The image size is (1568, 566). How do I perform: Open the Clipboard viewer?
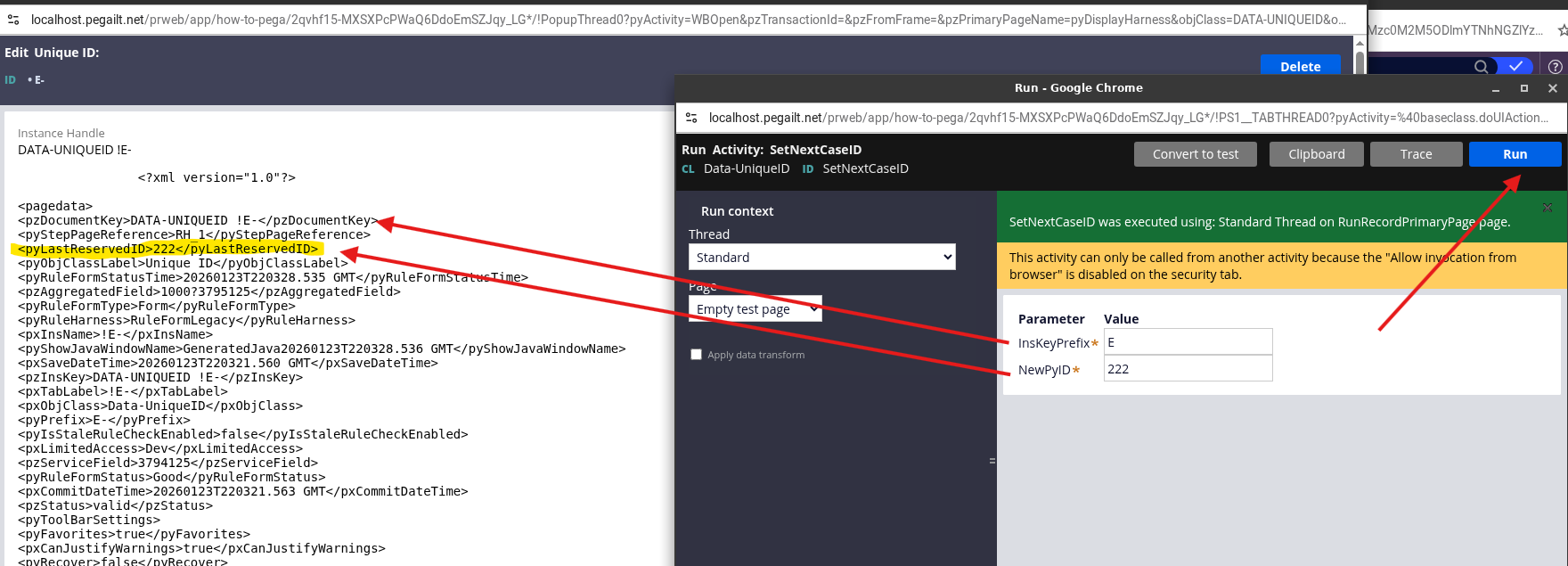click(x=1316, y=154)
